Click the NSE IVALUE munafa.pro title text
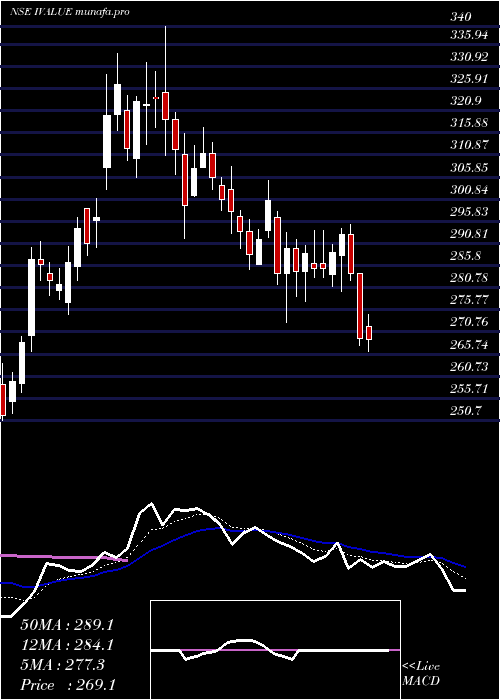Image resolution: width=500 pixels, height=700 pixels. (x=70, y=12)
